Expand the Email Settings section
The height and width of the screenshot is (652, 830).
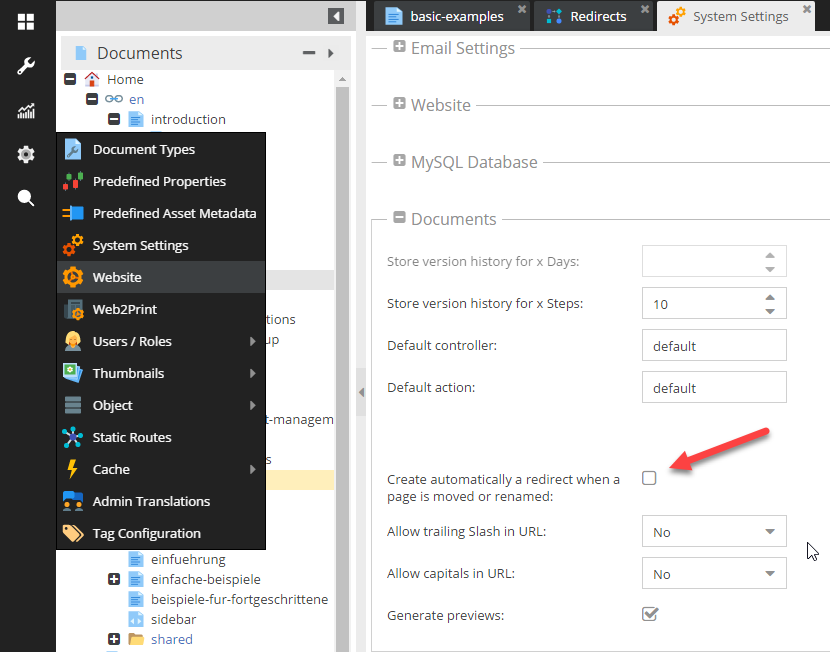399,47
